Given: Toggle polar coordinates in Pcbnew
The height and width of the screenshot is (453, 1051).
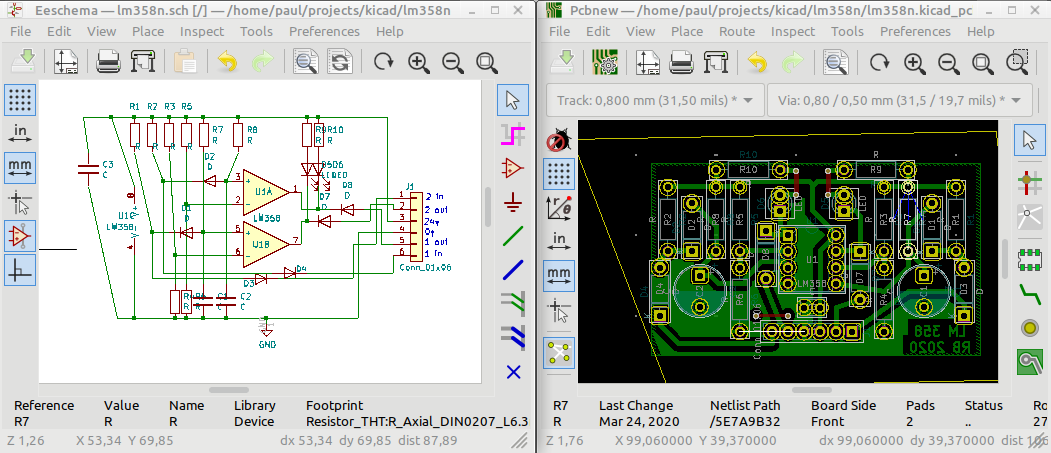Looking at the screenshot, I should pyautogui.click(x=558, y=208).
